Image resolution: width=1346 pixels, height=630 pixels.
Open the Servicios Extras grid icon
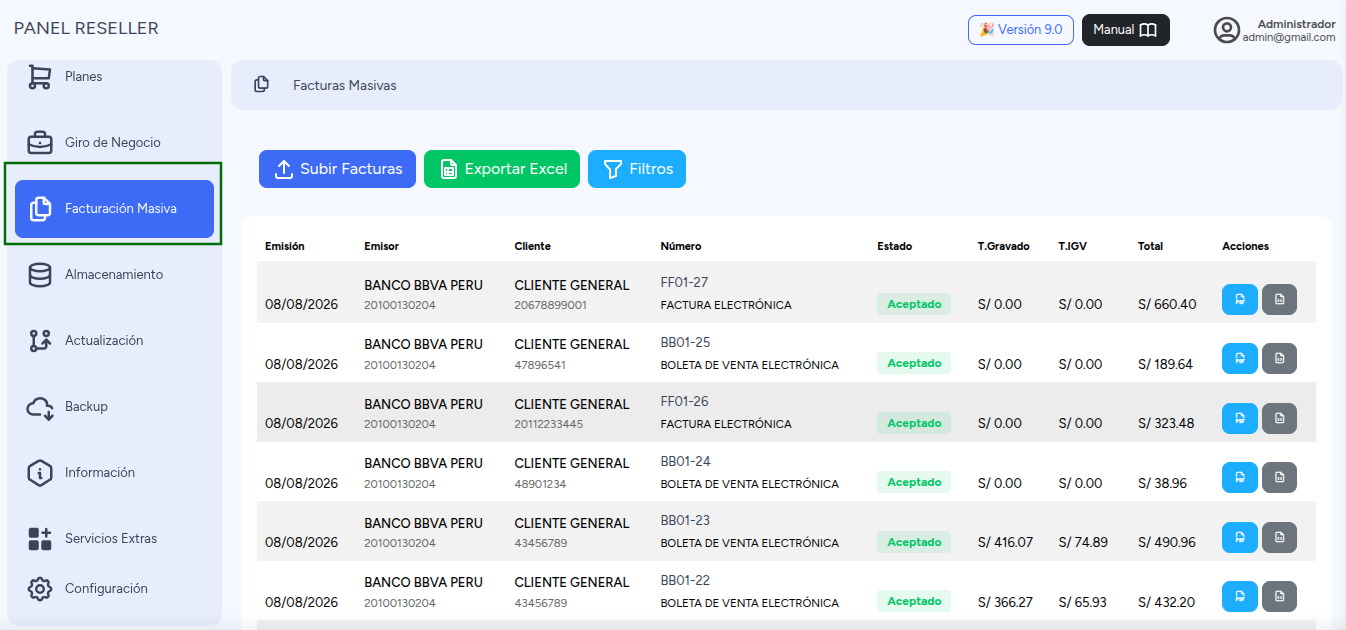[39, 539]
